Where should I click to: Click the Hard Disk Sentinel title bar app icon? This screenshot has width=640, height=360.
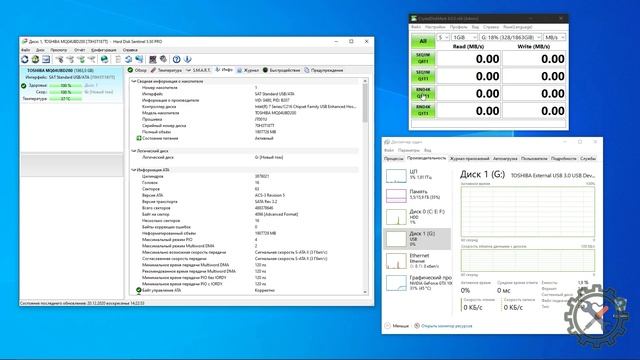coord(24,42)
